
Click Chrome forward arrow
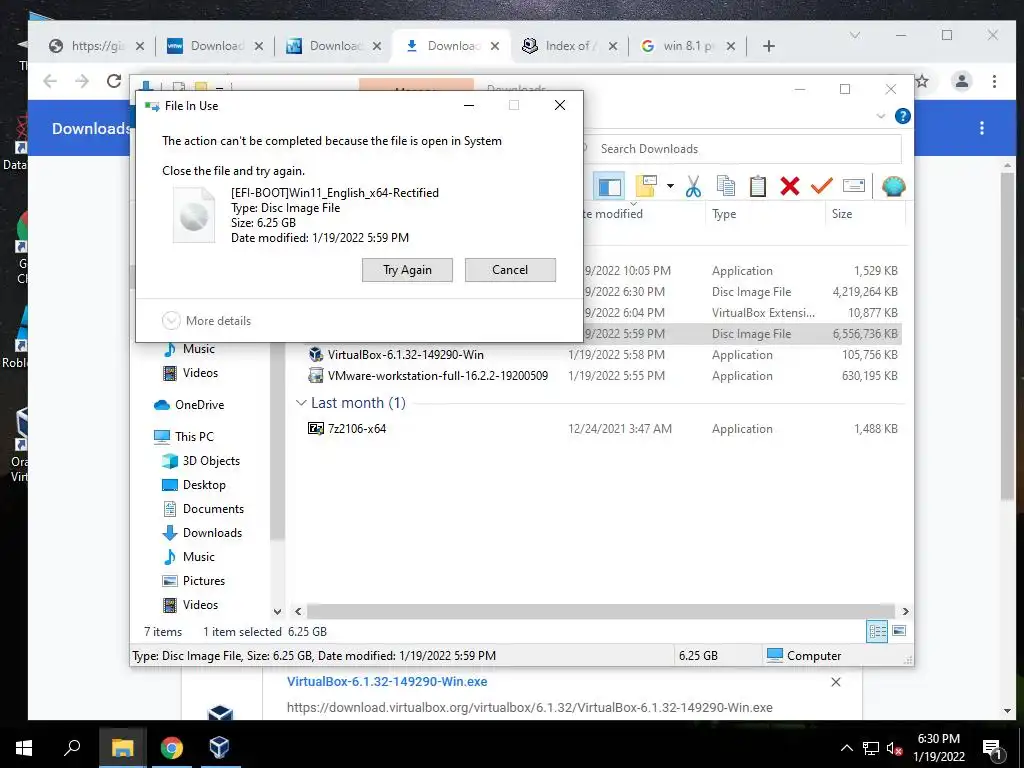(82, 81)
